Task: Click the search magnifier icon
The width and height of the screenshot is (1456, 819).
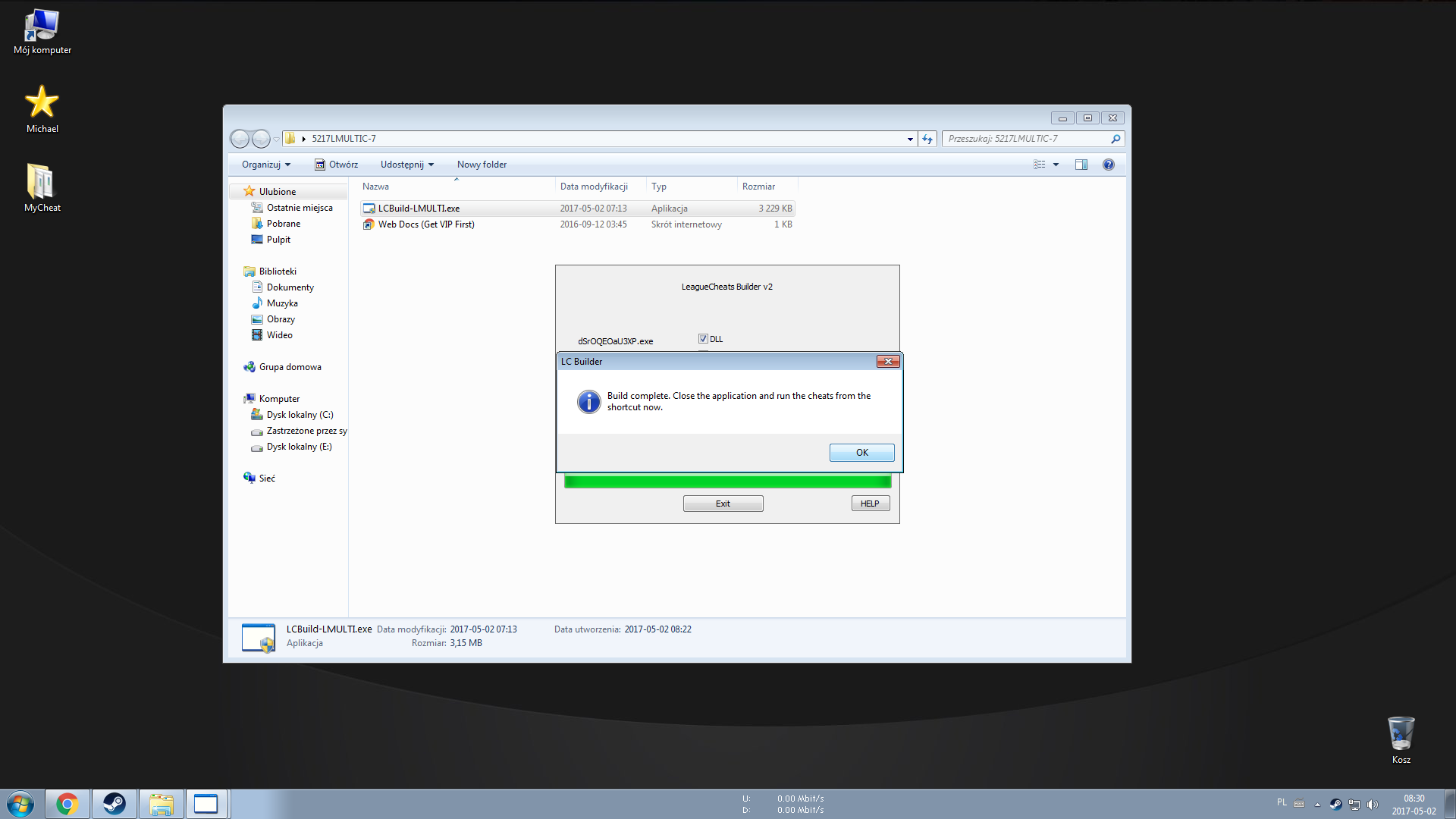Action: click(x=1115, y=139)
